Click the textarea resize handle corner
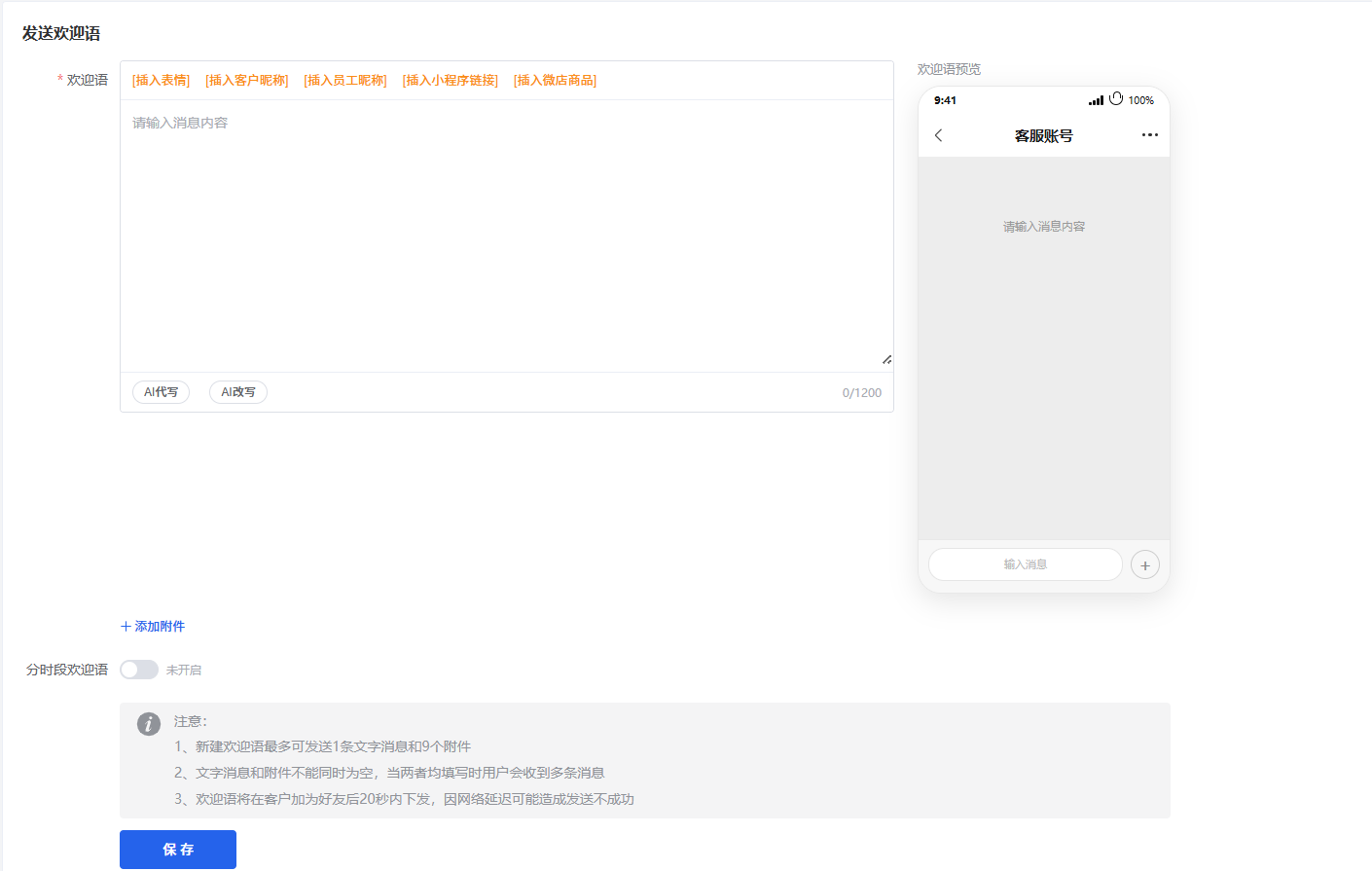 (886, 360)
